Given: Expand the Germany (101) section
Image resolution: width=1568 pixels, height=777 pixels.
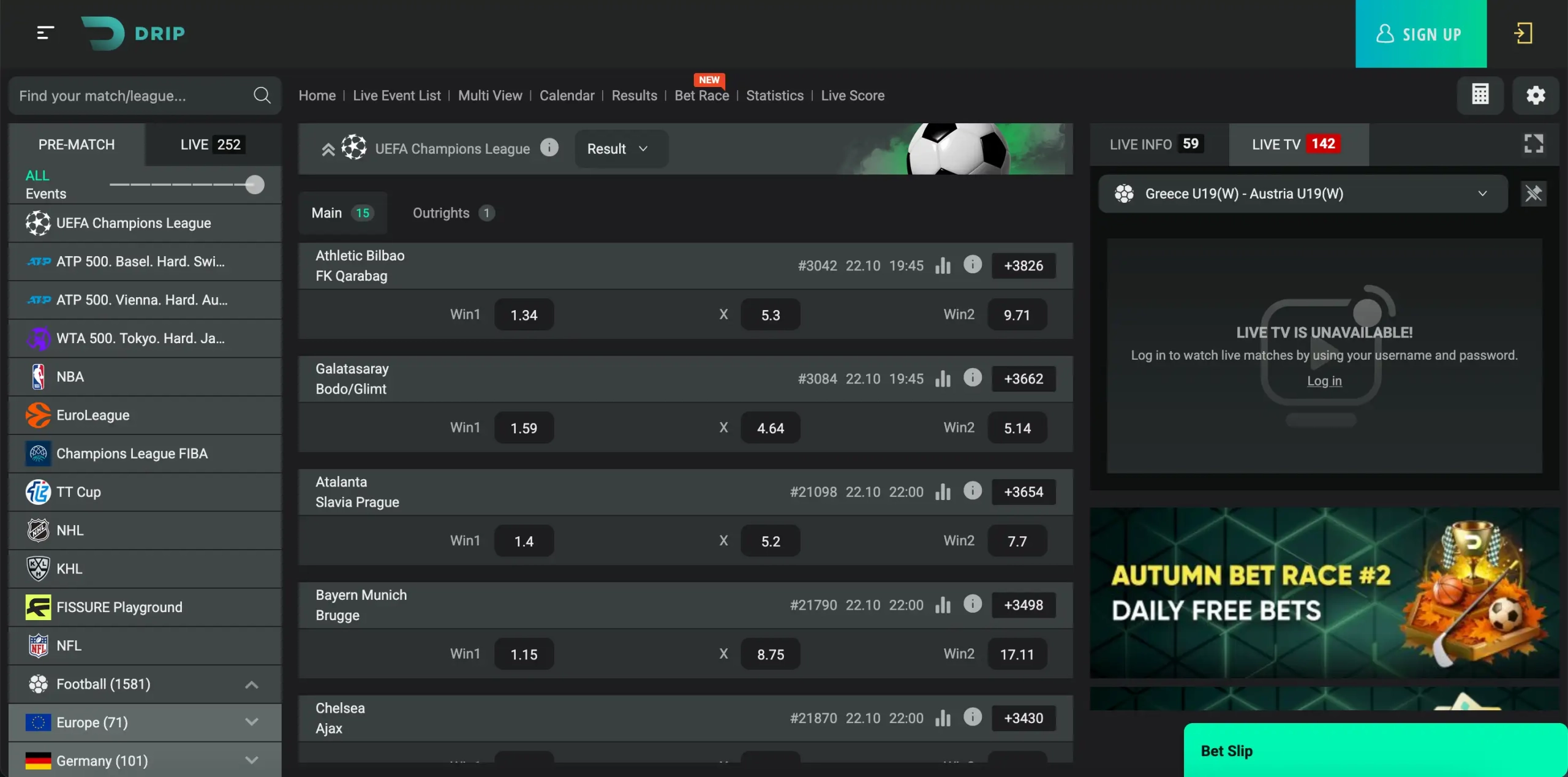Looking at the screenshot, I should (251, 760).
